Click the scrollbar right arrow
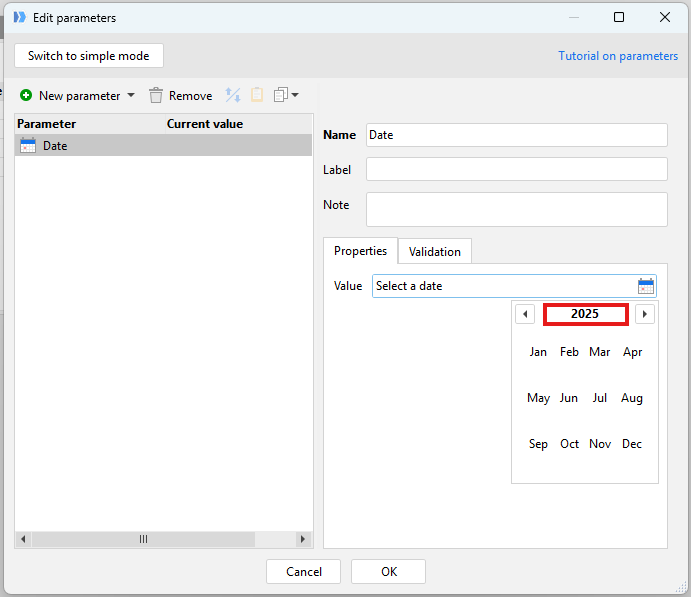The image size is (691, 597). tap(303, 539)
